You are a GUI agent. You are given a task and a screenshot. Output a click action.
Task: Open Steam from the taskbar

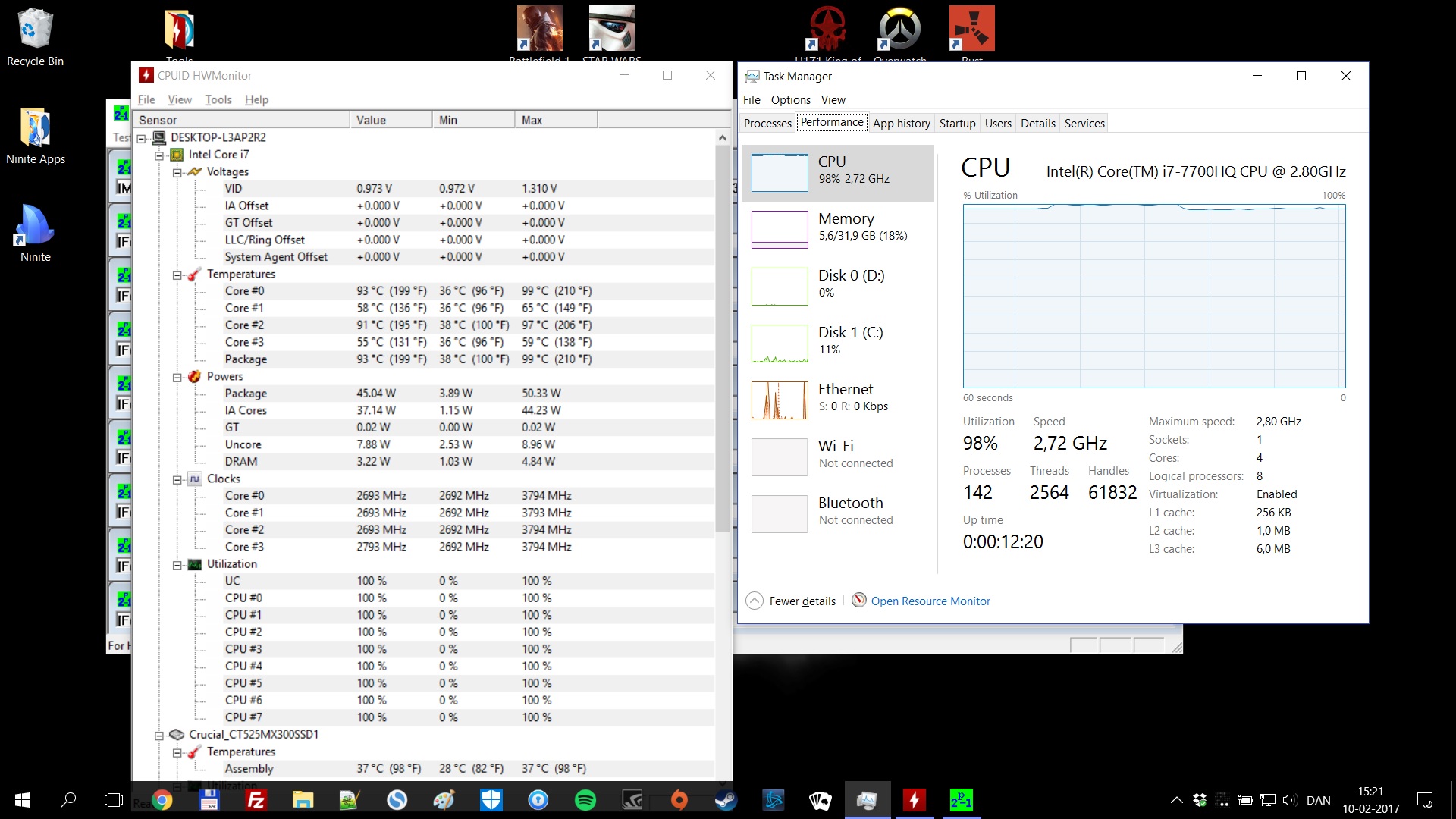pyautogui.click(x=726, y=800)
